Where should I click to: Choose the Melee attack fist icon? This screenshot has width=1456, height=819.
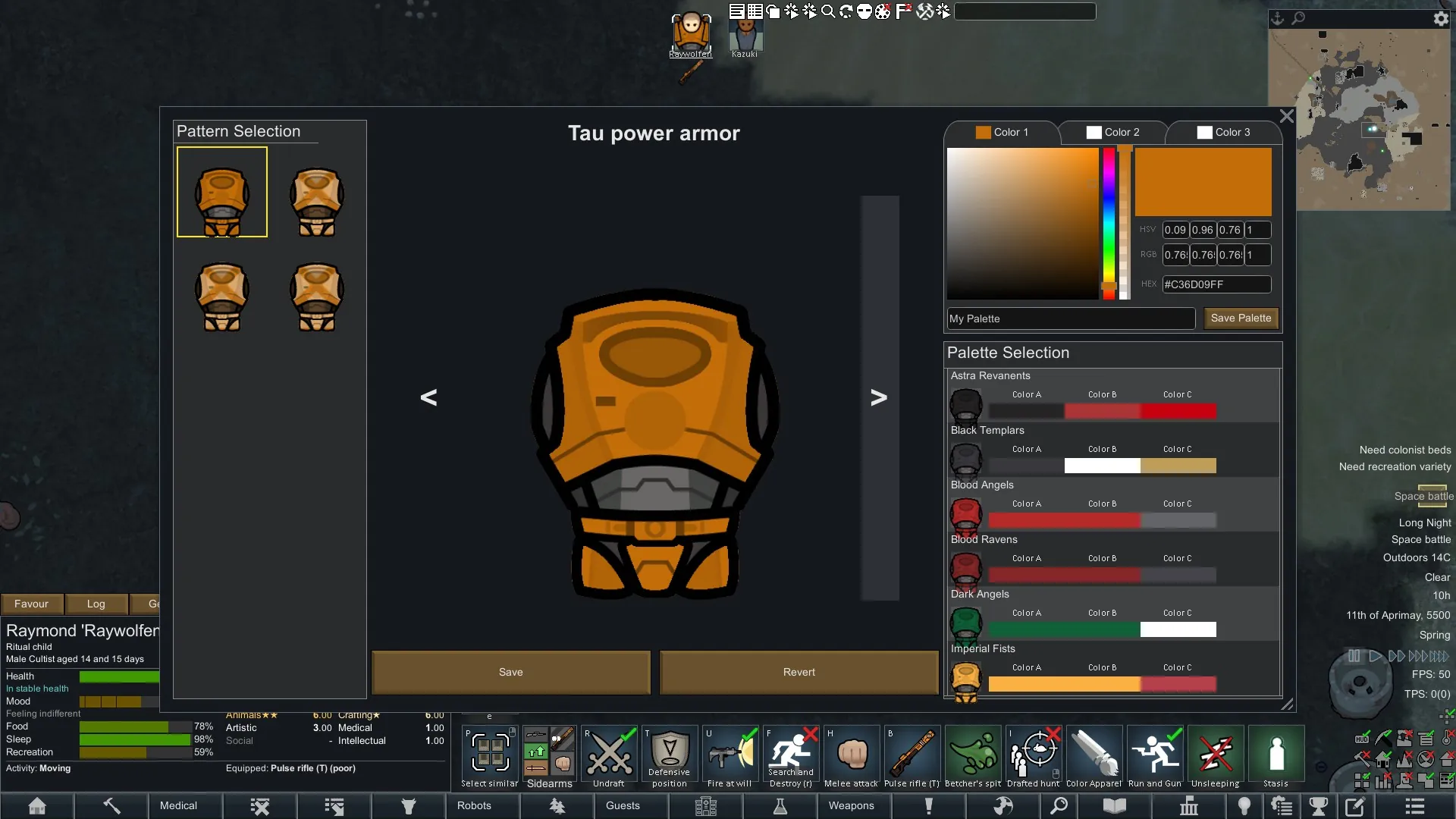(852, 752)
